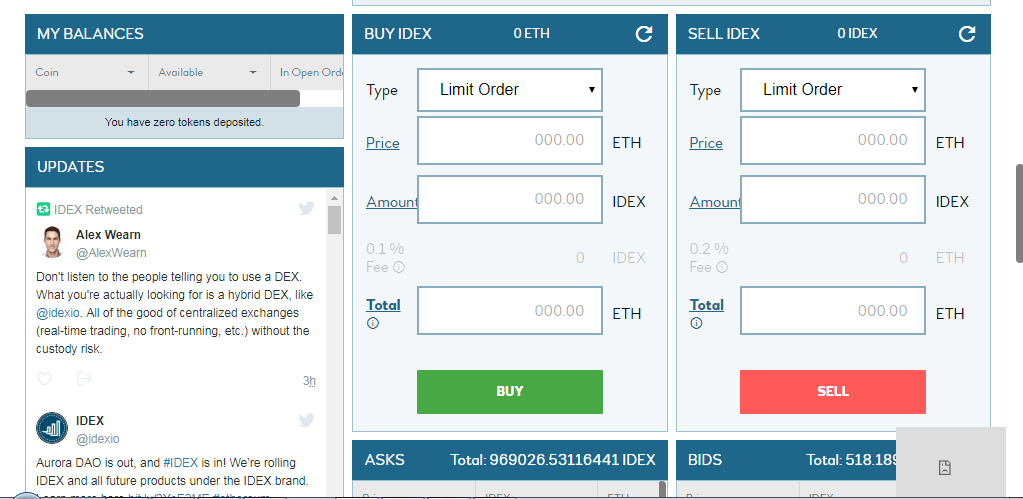Screen dimensions: 1023x499
Task: Click the Twitter bird on IDEX tweet
Action: pyautogui.click(x=307, y=420)
